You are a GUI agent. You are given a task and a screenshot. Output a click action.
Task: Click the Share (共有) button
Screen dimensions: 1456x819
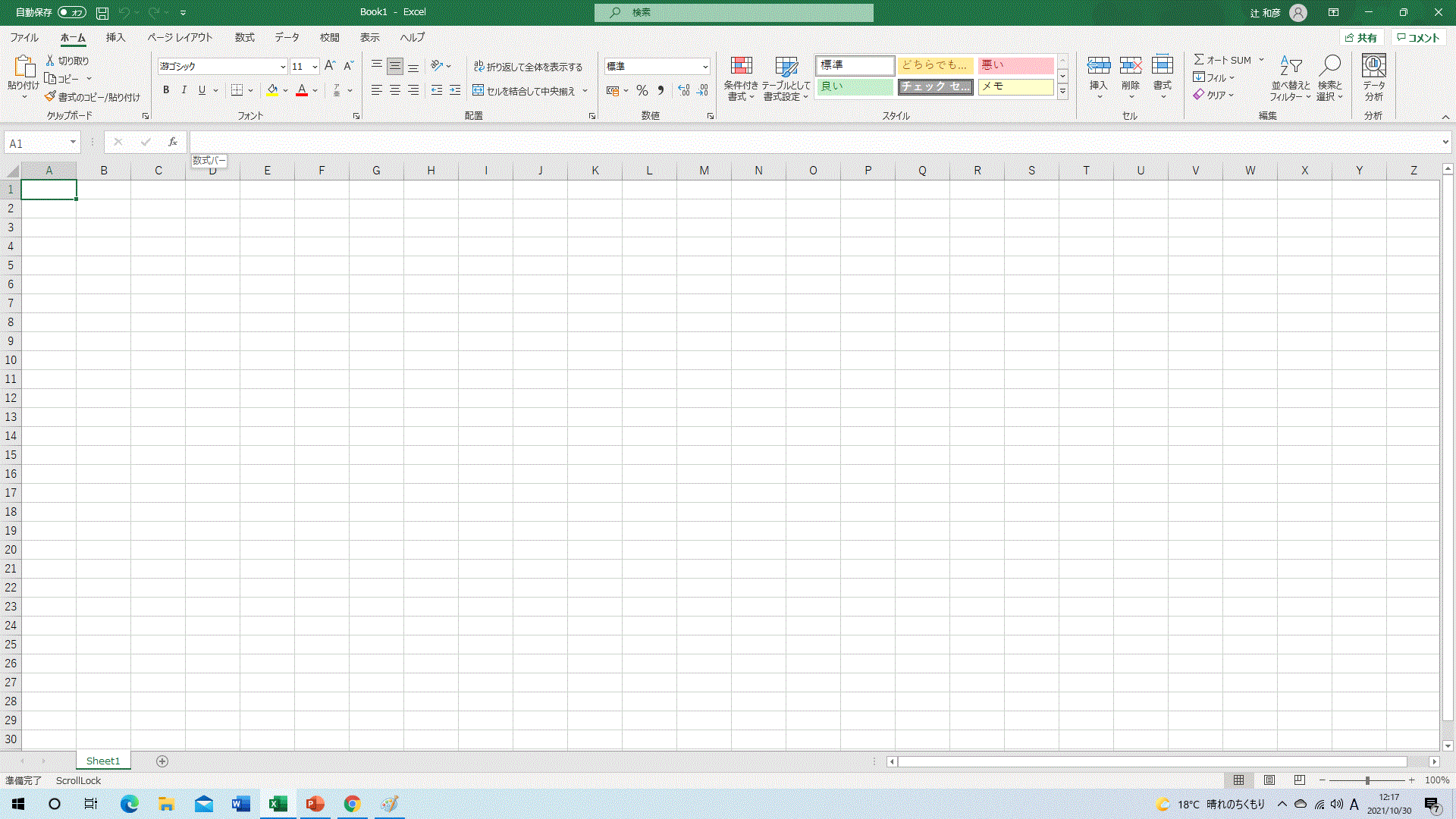[x=1361, y=37]
